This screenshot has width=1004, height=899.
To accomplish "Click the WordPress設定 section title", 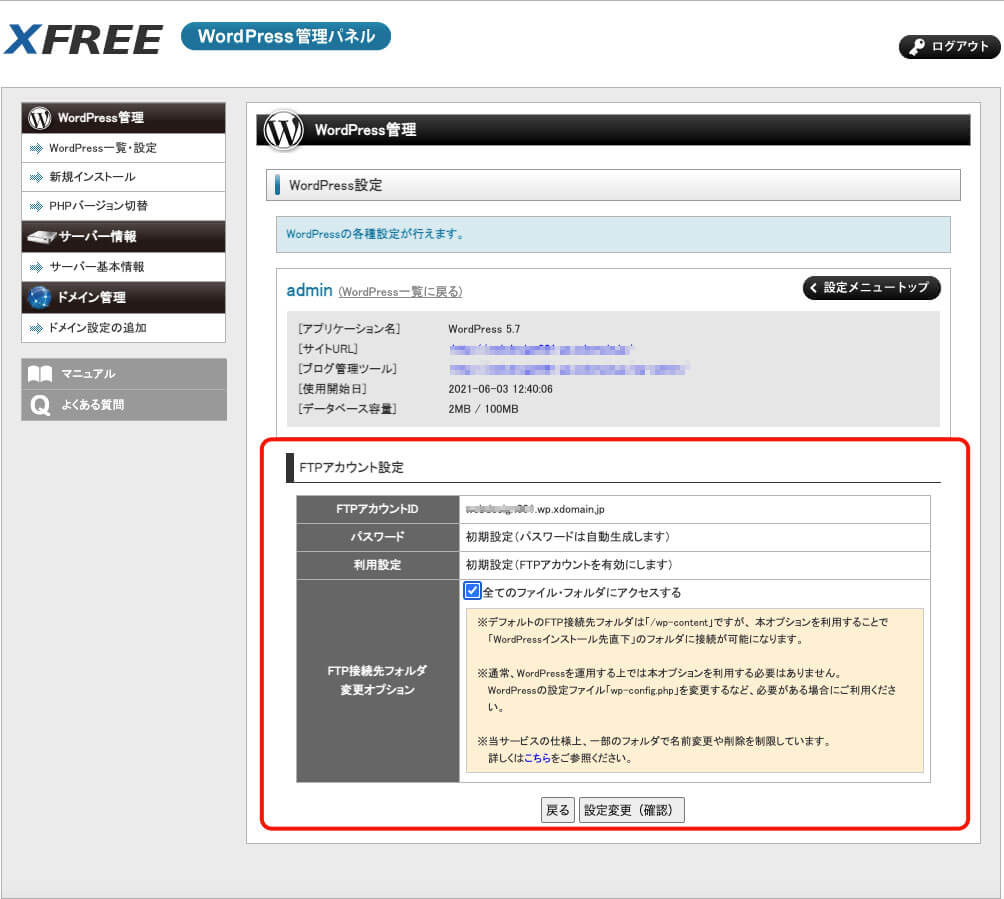I will [336, 186].
